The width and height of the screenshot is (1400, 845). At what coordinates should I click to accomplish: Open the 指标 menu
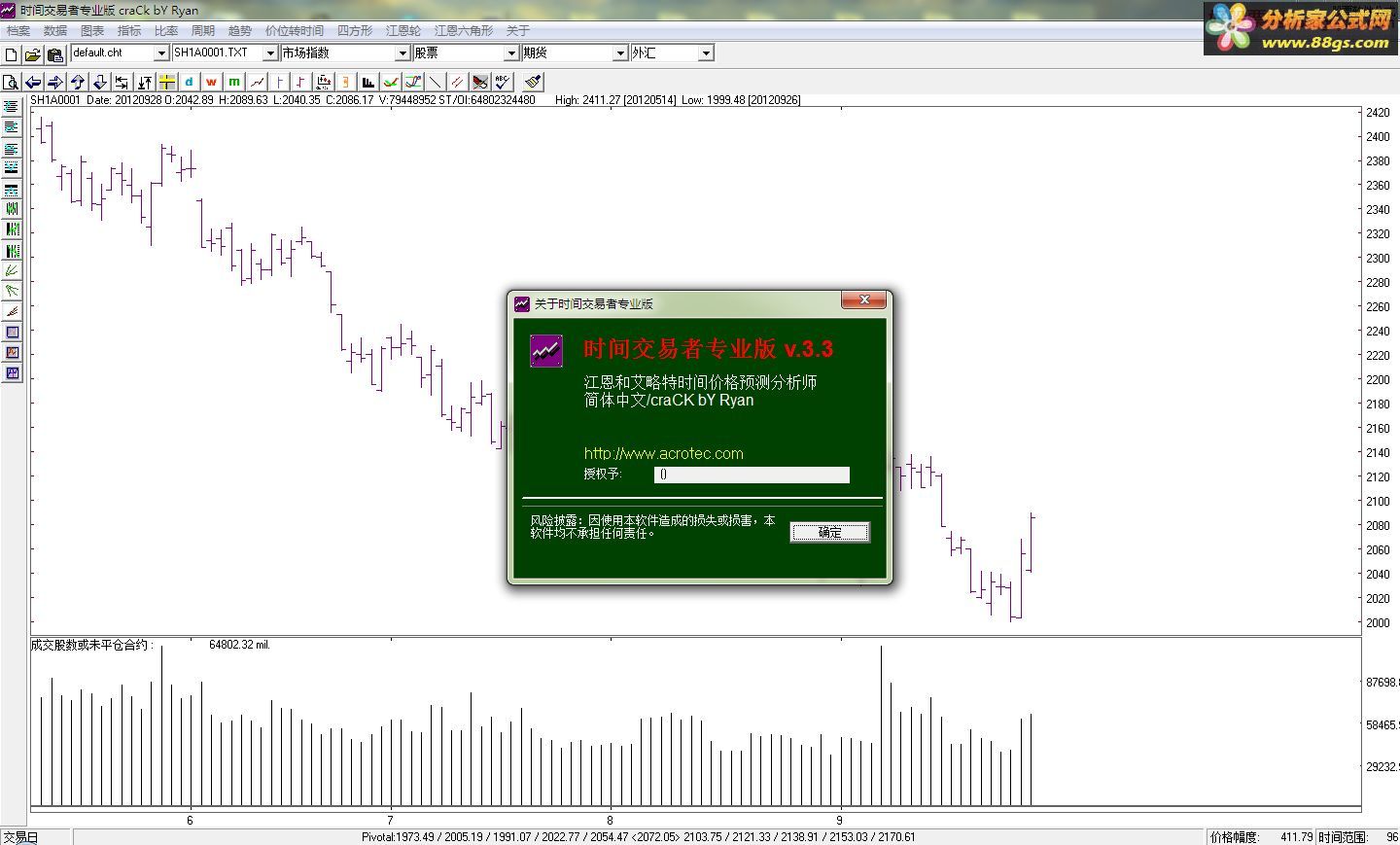[x=129, y=31]
